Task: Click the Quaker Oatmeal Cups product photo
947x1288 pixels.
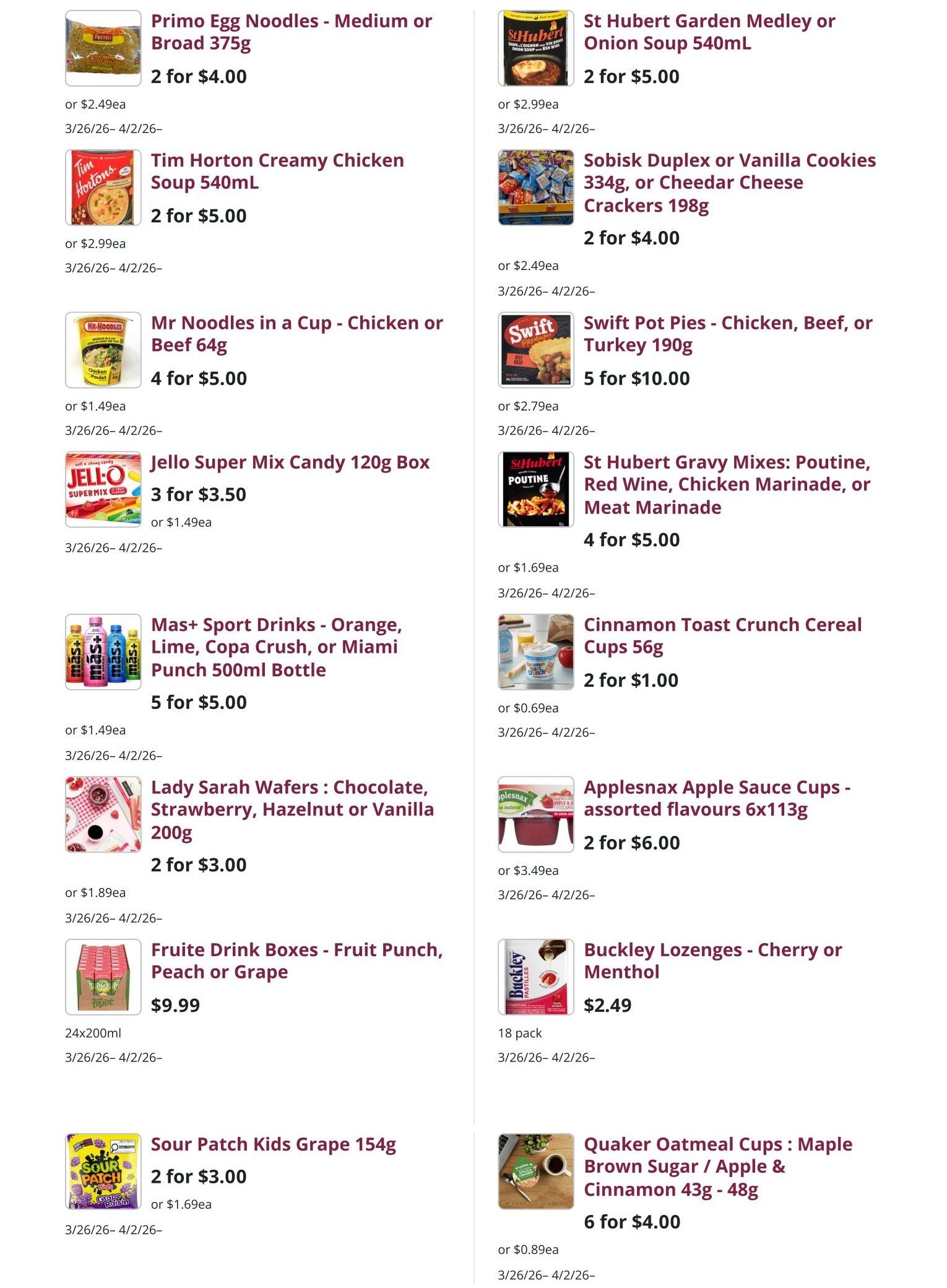Action: 535,1171
